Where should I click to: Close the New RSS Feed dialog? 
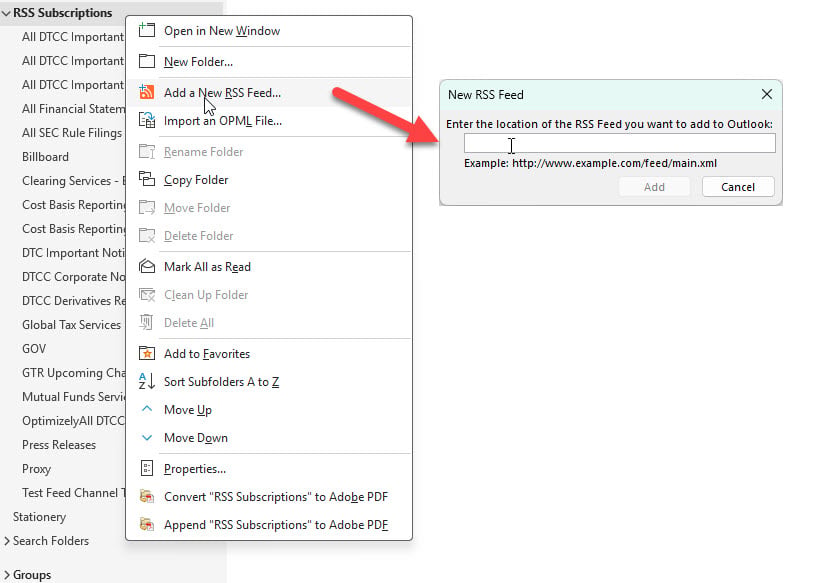[767, 94]
